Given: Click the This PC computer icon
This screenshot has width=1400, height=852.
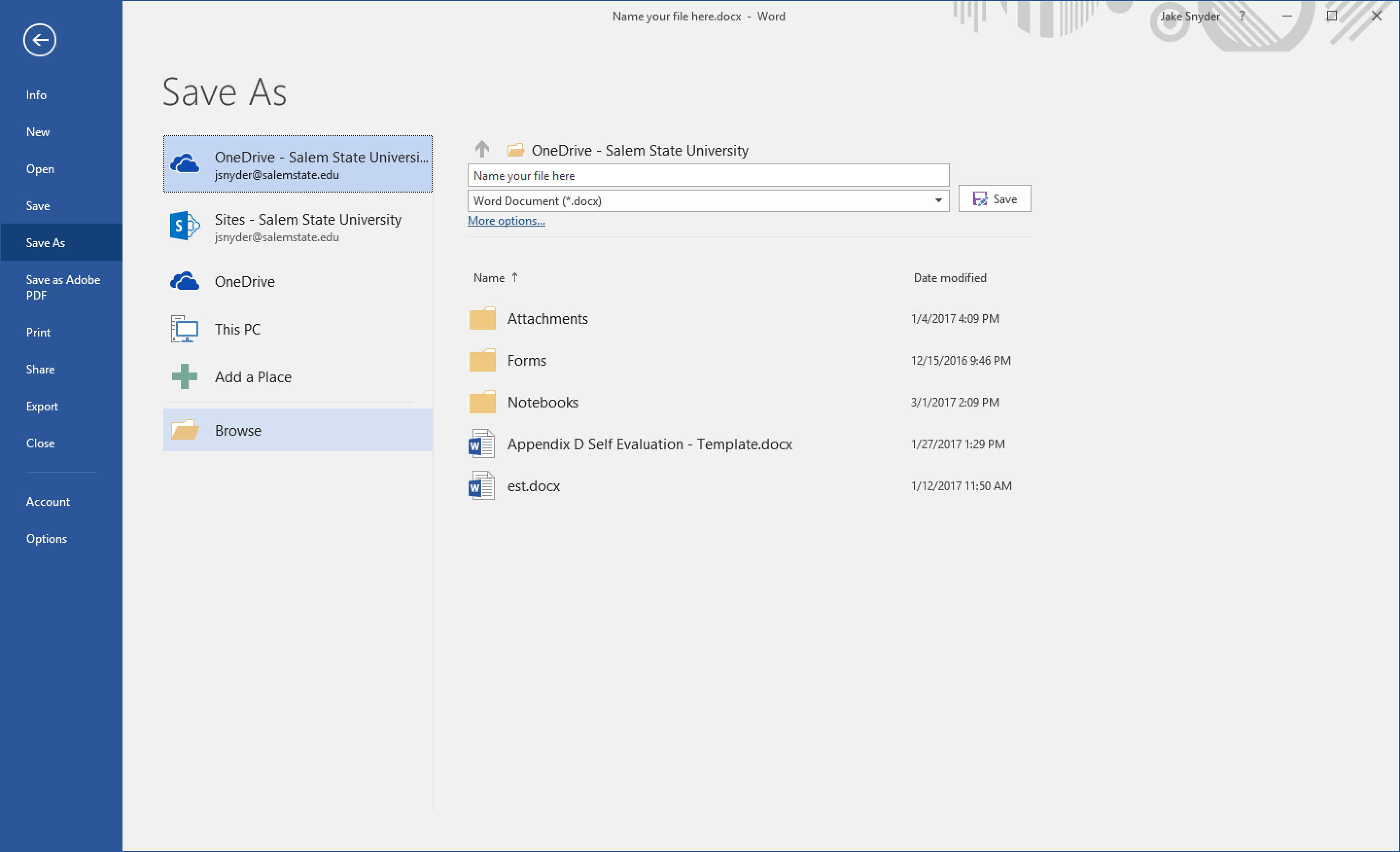Looking at the screenshot, I should tap(185, 329).
